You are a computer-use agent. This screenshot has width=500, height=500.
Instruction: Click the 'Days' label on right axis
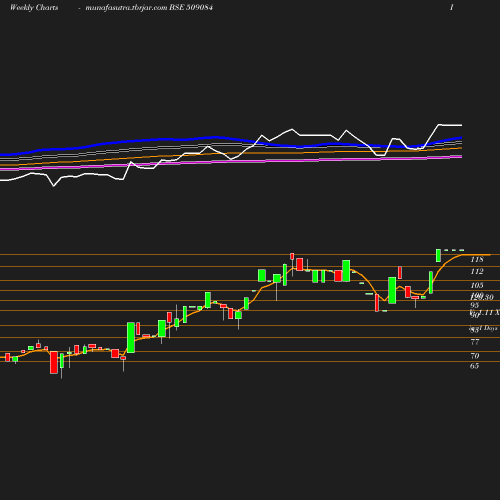coord(491,328)
